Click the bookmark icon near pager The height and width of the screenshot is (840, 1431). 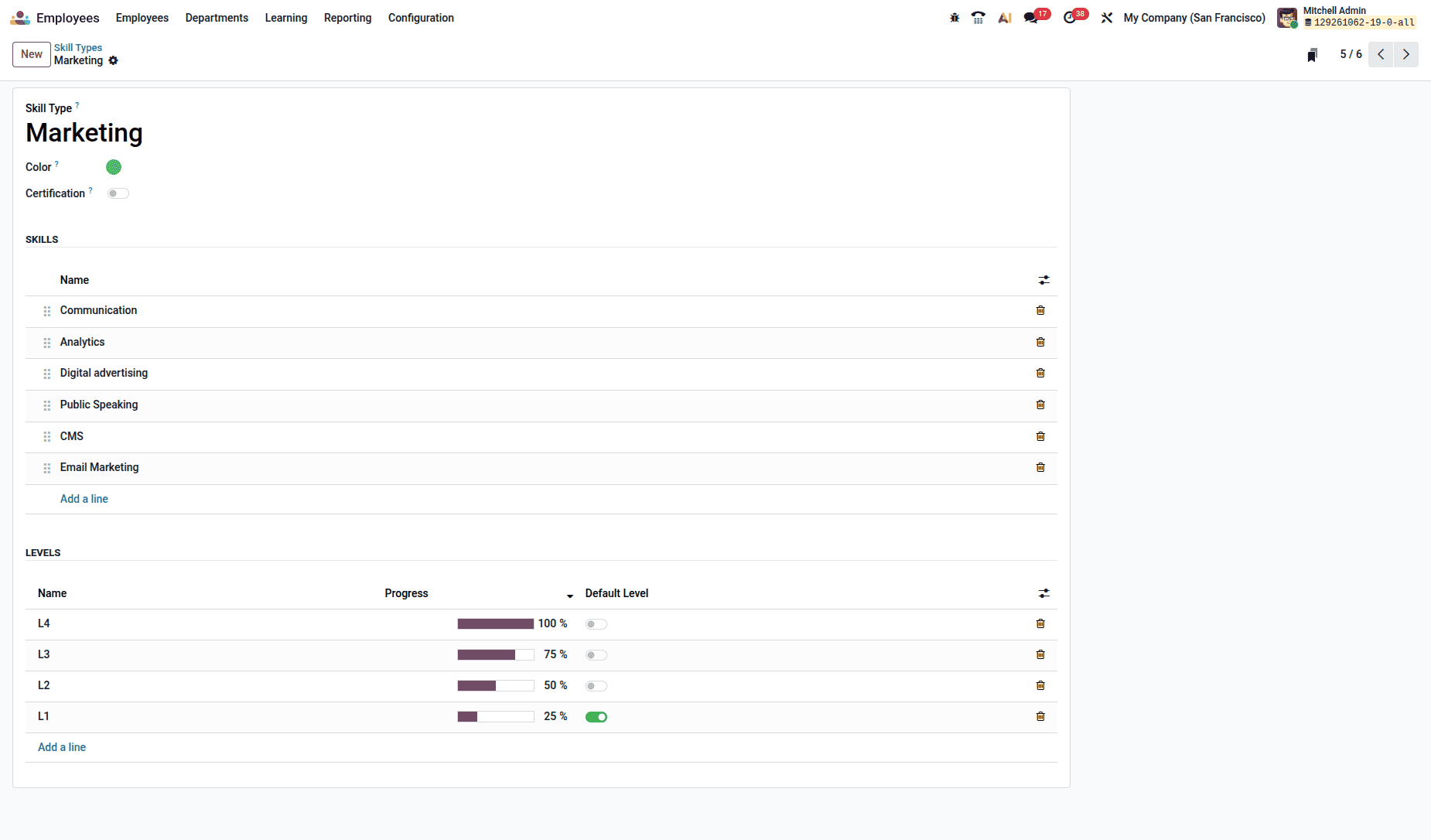[1313, 55]
